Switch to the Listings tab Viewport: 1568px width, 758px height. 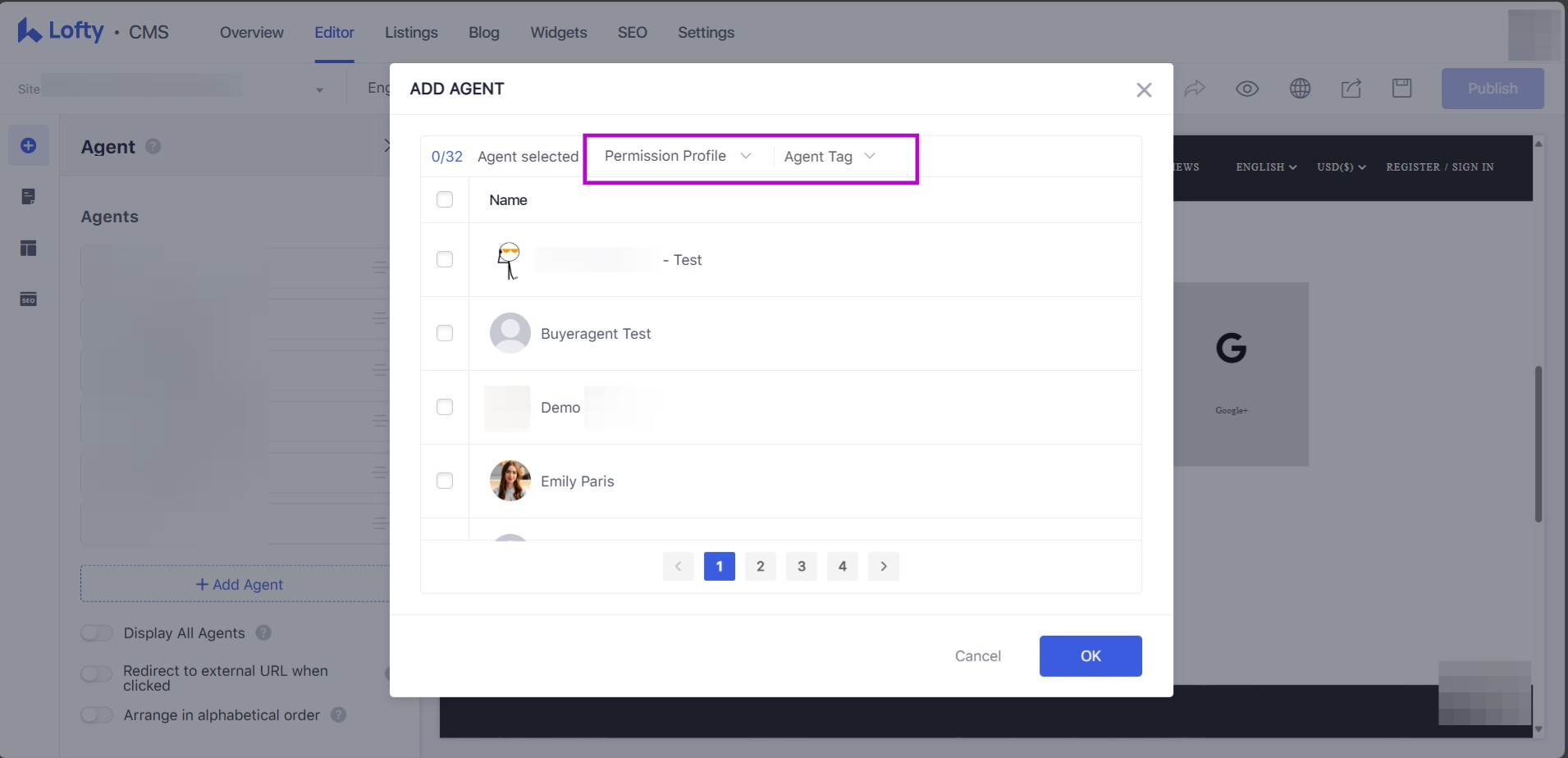(411, 33)
